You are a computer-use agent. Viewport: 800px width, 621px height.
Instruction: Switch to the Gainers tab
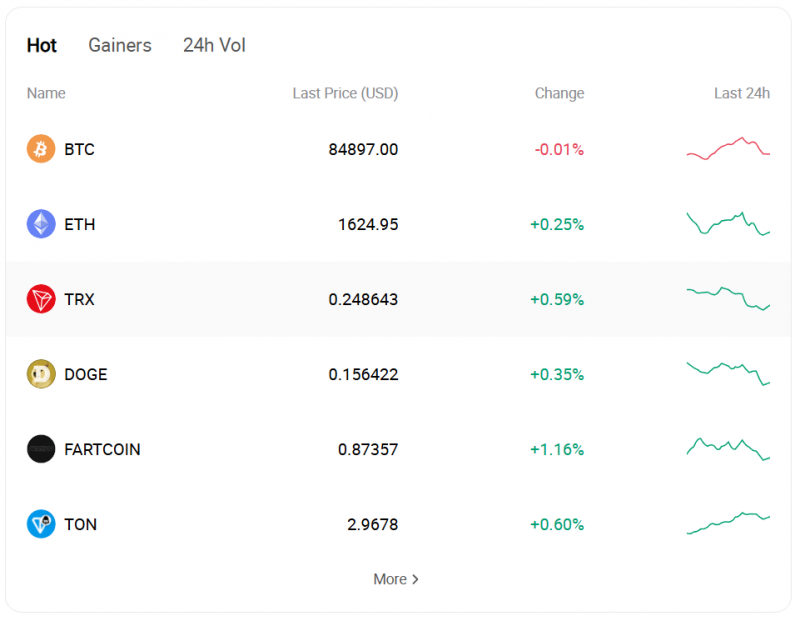120,45
